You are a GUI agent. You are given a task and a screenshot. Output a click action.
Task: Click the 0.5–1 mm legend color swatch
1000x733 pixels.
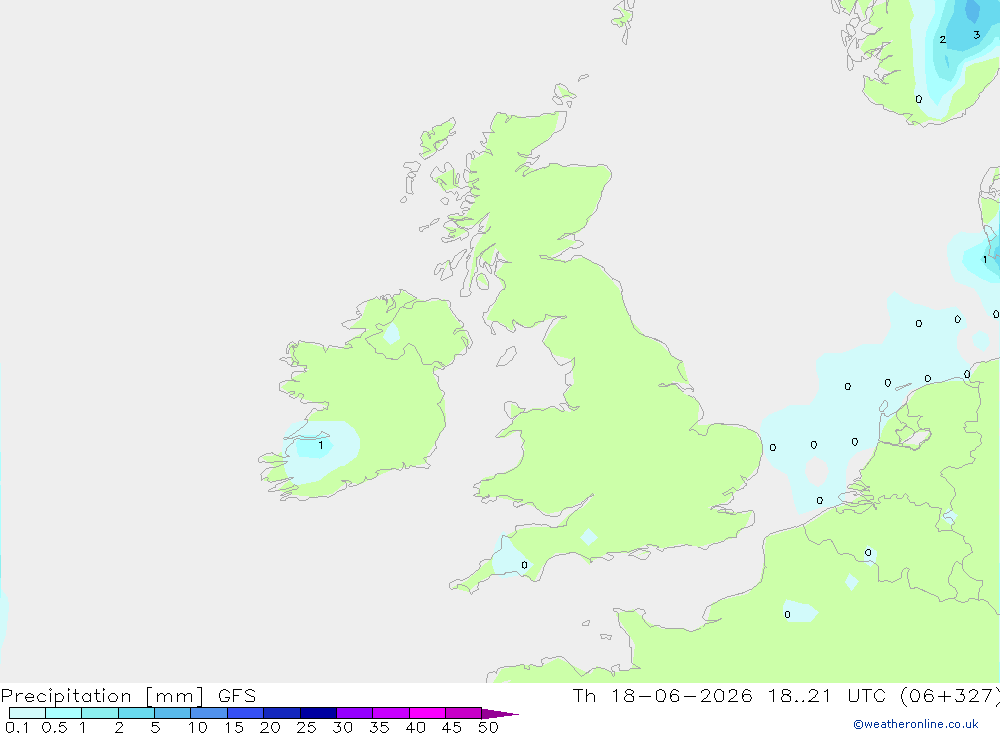(x=63, y=713)
